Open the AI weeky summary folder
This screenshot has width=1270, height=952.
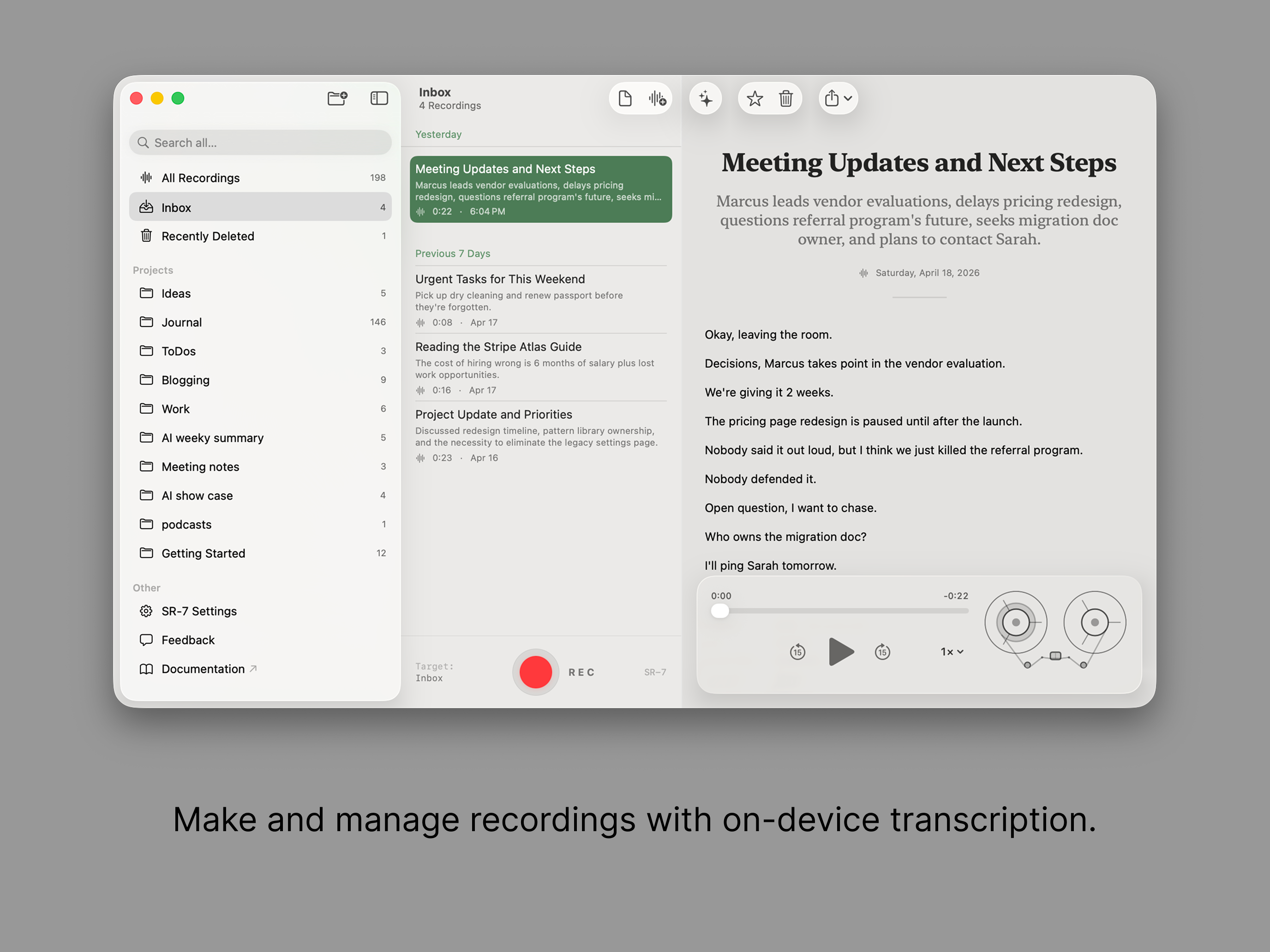point(260,438)
